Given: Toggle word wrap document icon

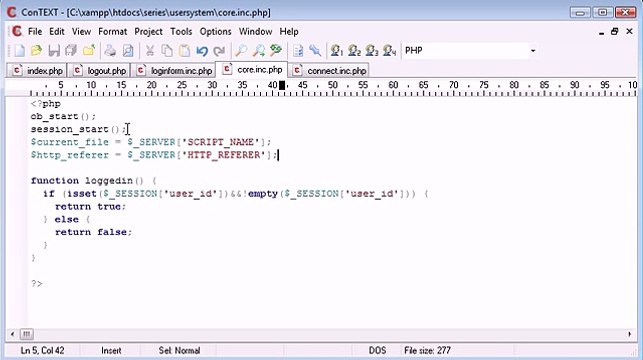Looking at the screenshot, I should tap(298, 51).
